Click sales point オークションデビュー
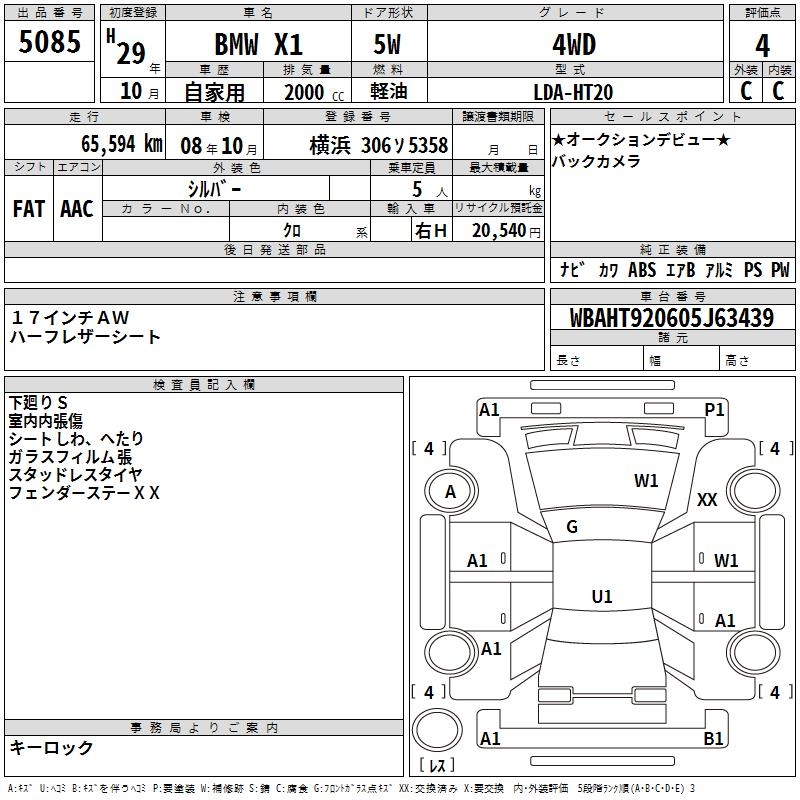800x800 pixels. [x=641, y=139]
